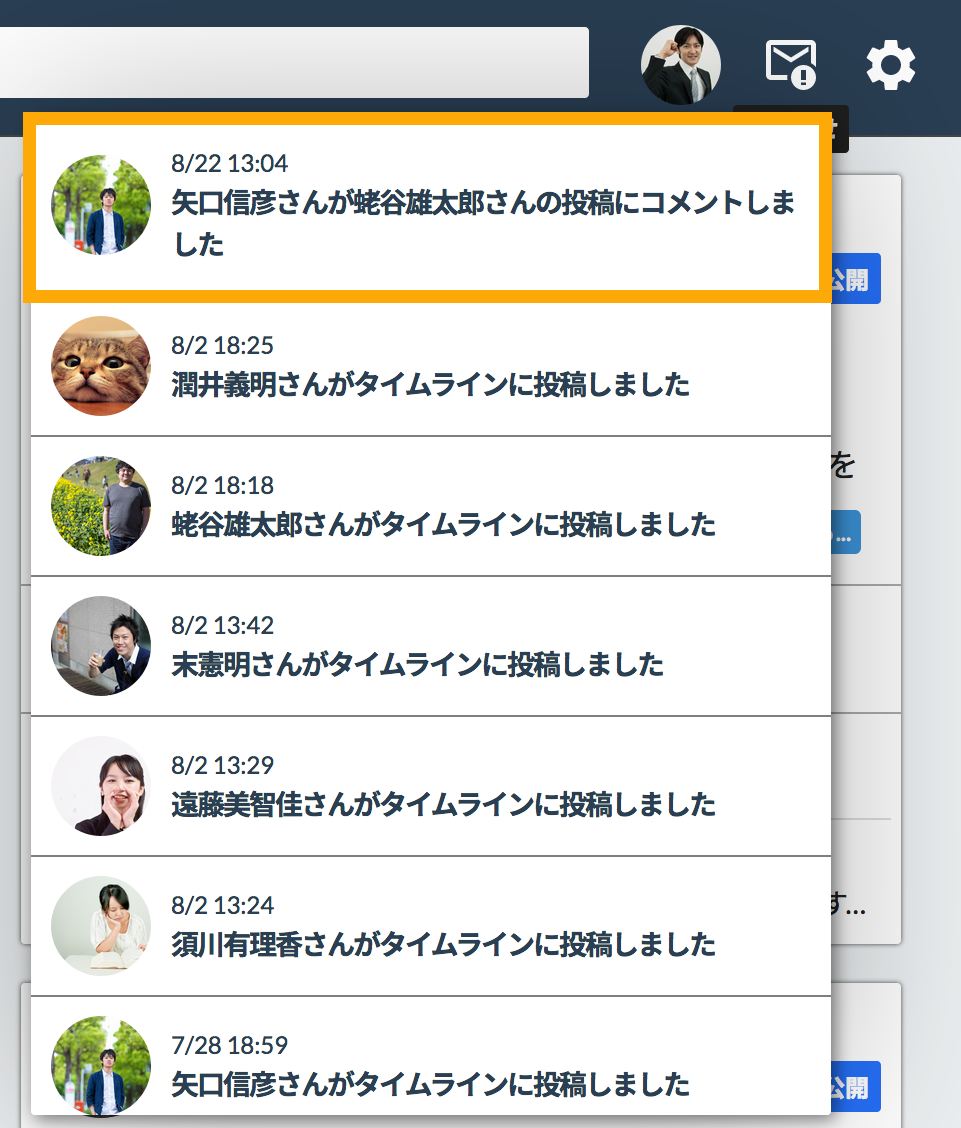The width and height of the screenshot is (961, 1128).
Task: Click 遠藤美智佳's avatar photo
Action: 101,786
